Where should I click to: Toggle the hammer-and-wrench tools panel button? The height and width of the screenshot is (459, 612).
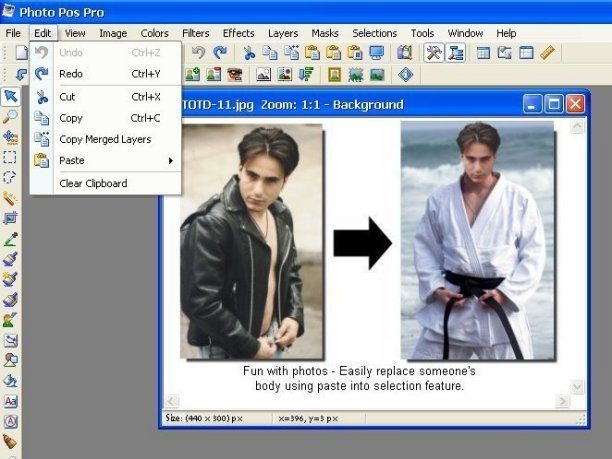434,53
